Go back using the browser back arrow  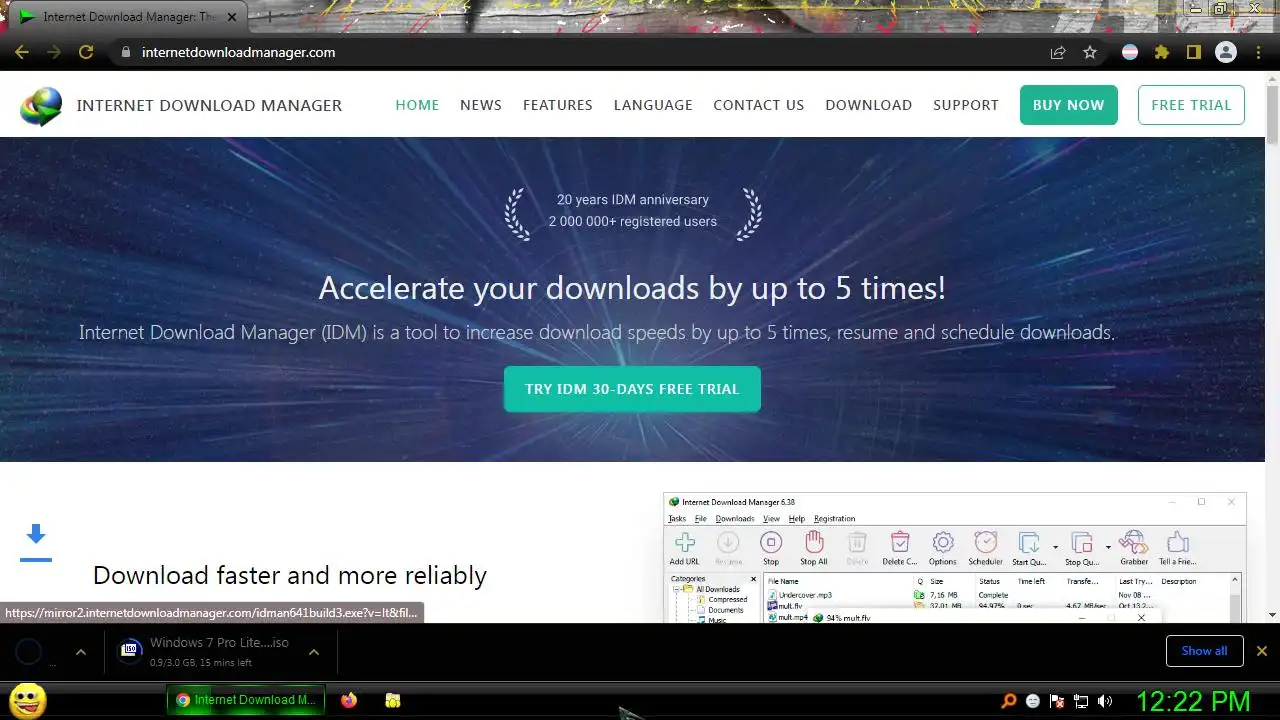[22, 52]
